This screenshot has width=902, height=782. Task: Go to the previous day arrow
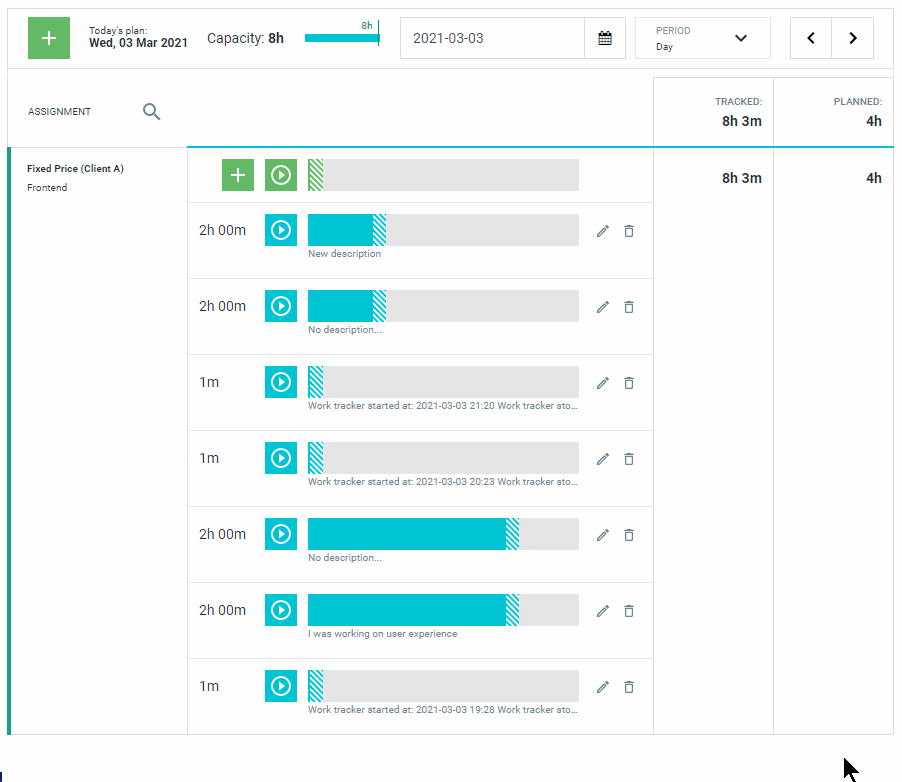click(811, 38)
